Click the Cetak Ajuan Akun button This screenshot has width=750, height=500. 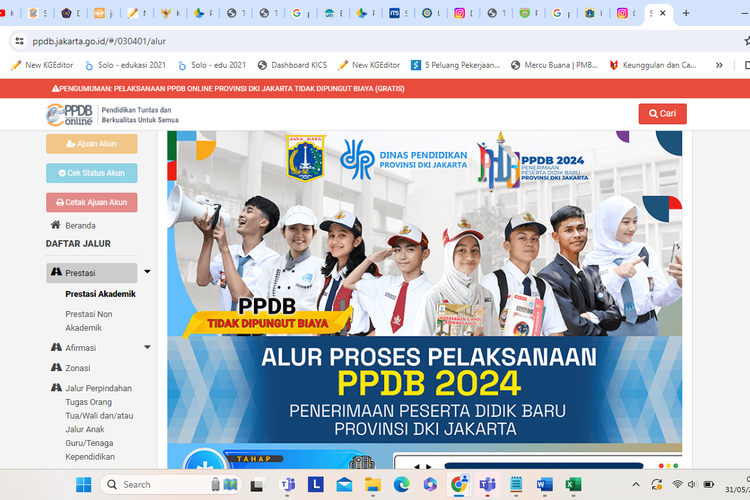(x=91, y=202)
